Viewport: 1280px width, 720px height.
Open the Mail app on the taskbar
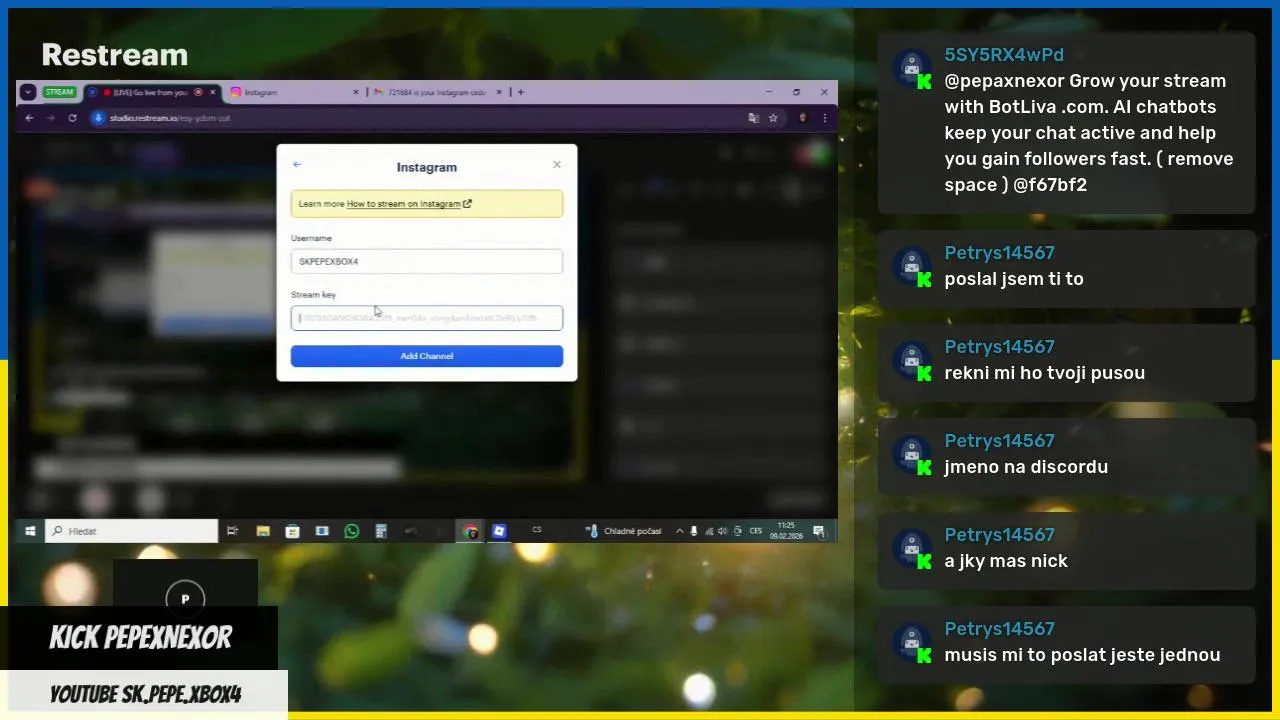pyautogui.click(x=322, y=531)
